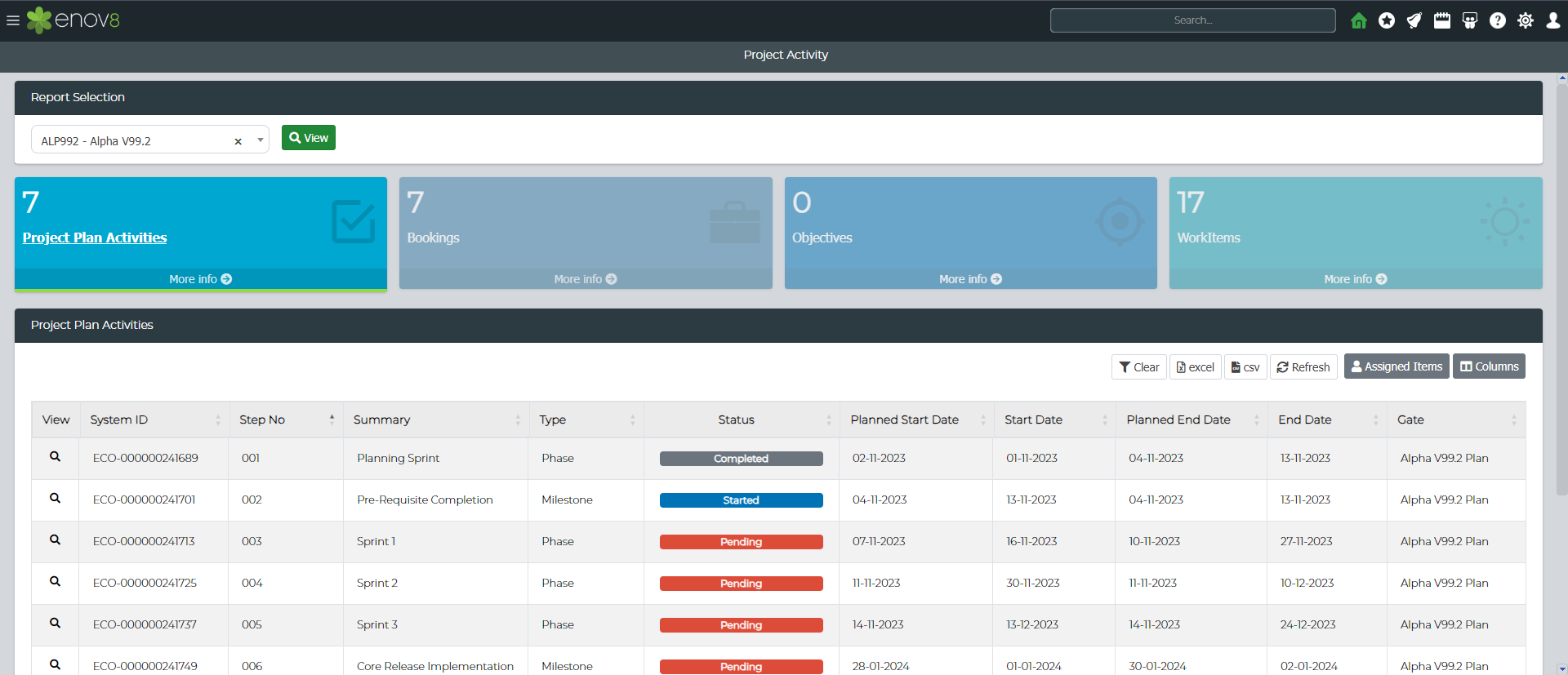Click the target icon on Objectives card
Image resolution: width=1568 pixels, height=675 pixels.
pyautogui.click(x=1120, y=221)
